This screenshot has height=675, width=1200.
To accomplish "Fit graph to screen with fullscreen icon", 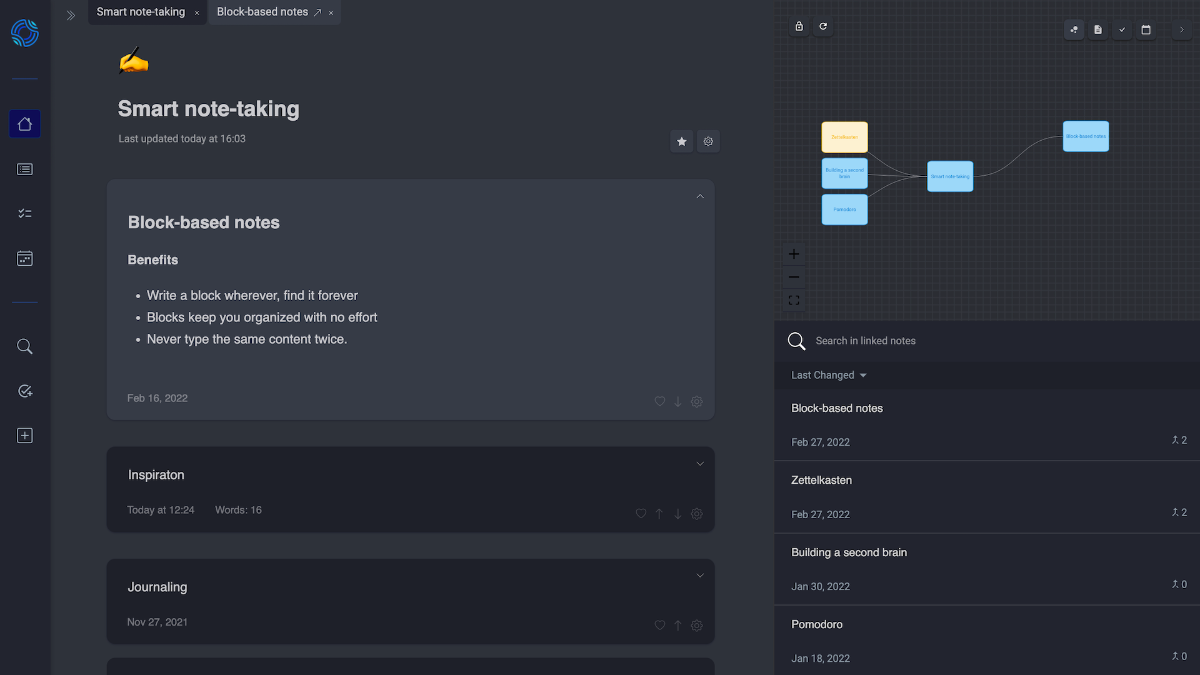I will pos(794,300).
